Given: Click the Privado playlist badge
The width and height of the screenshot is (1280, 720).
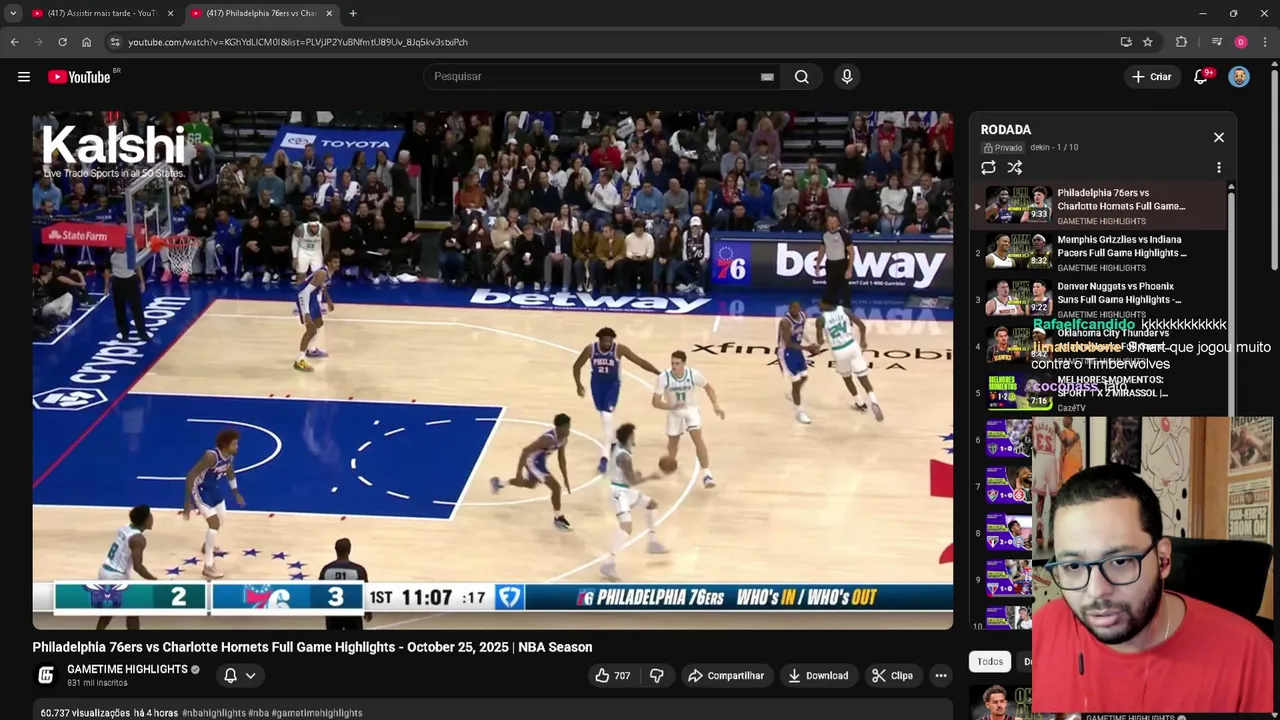Looking at the screenshot, I should (x=1003, y=148).
